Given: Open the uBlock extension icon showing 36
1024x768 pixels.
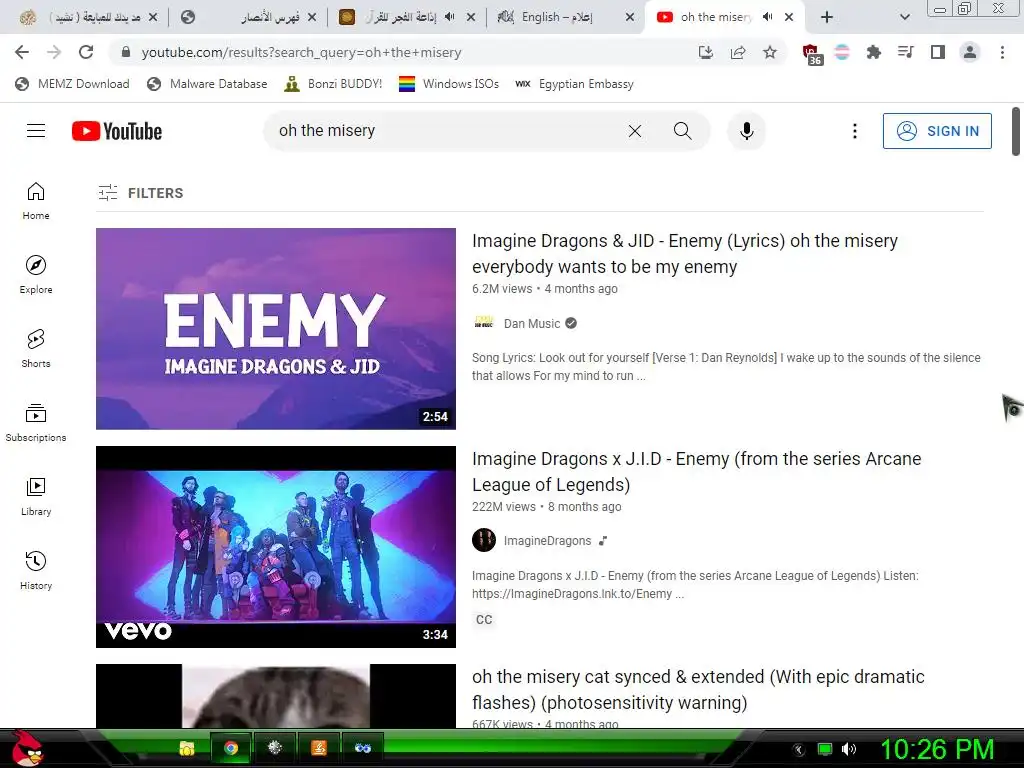Looking at the screenshot, I should [x=810, y=54].
